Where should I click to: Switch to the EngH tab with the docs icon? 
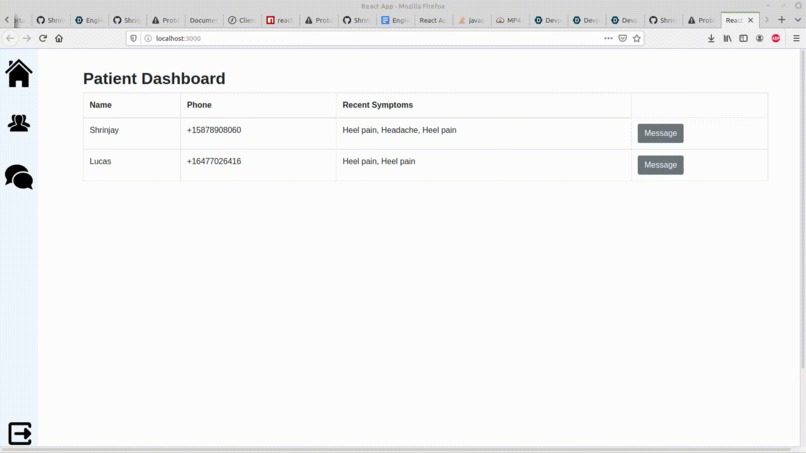[395, 20]
